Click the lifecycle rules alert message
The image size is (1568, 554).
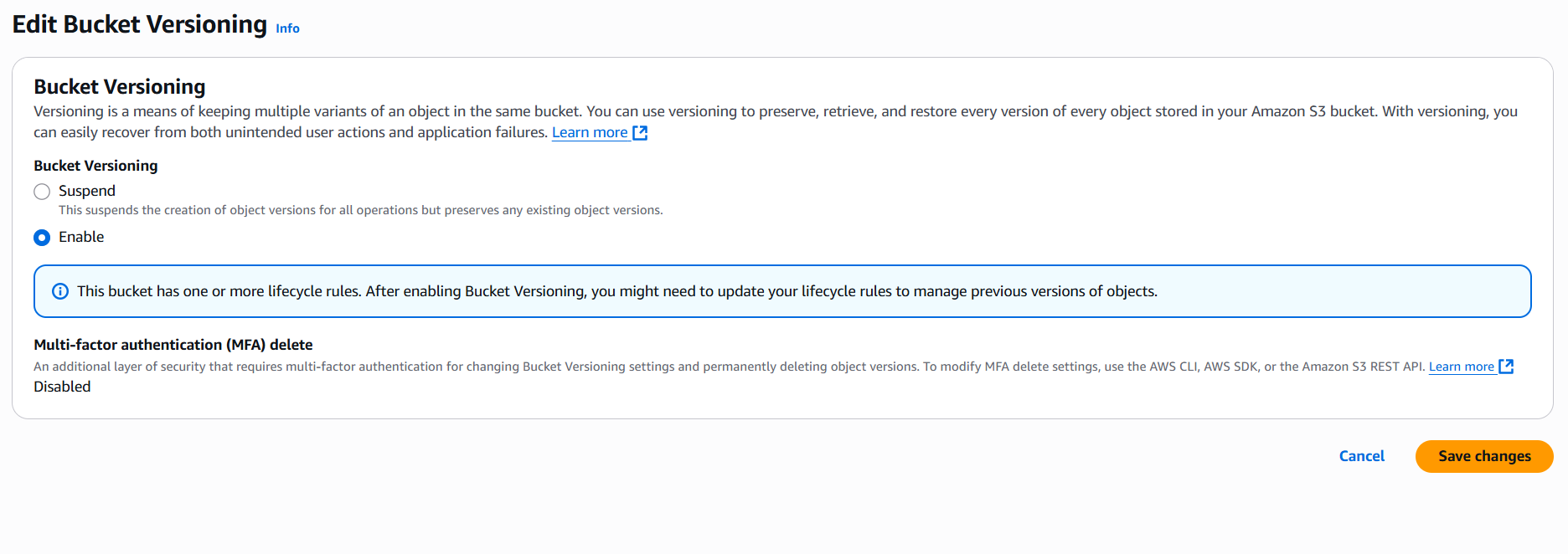click(x=617, y=291)
